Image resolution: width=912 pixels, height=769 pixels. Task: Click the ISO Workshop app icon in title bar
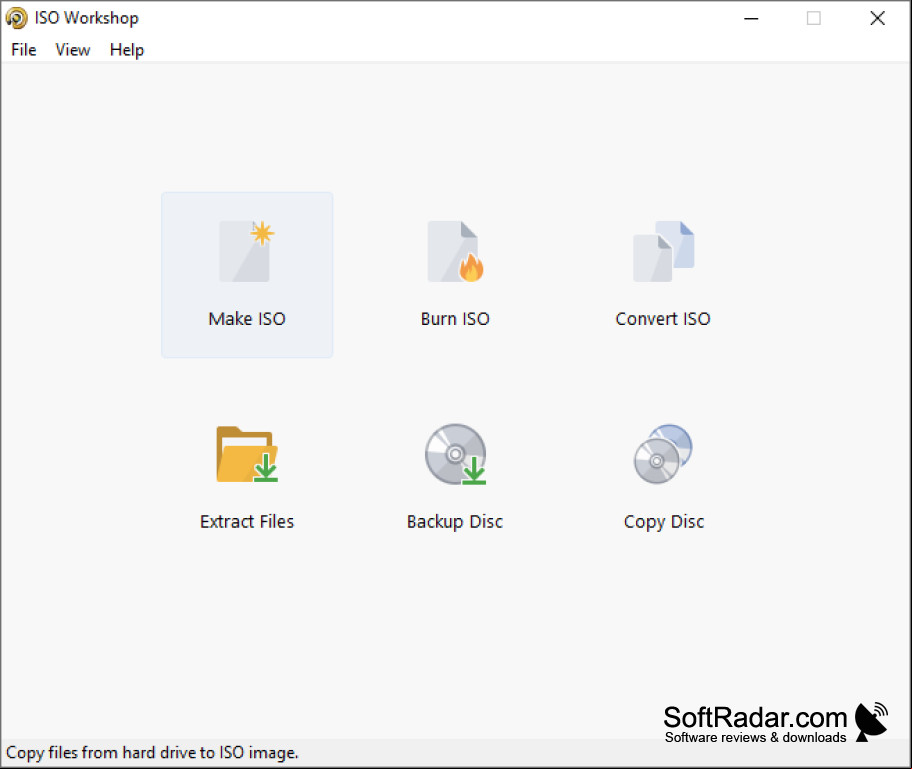[16, 18]
